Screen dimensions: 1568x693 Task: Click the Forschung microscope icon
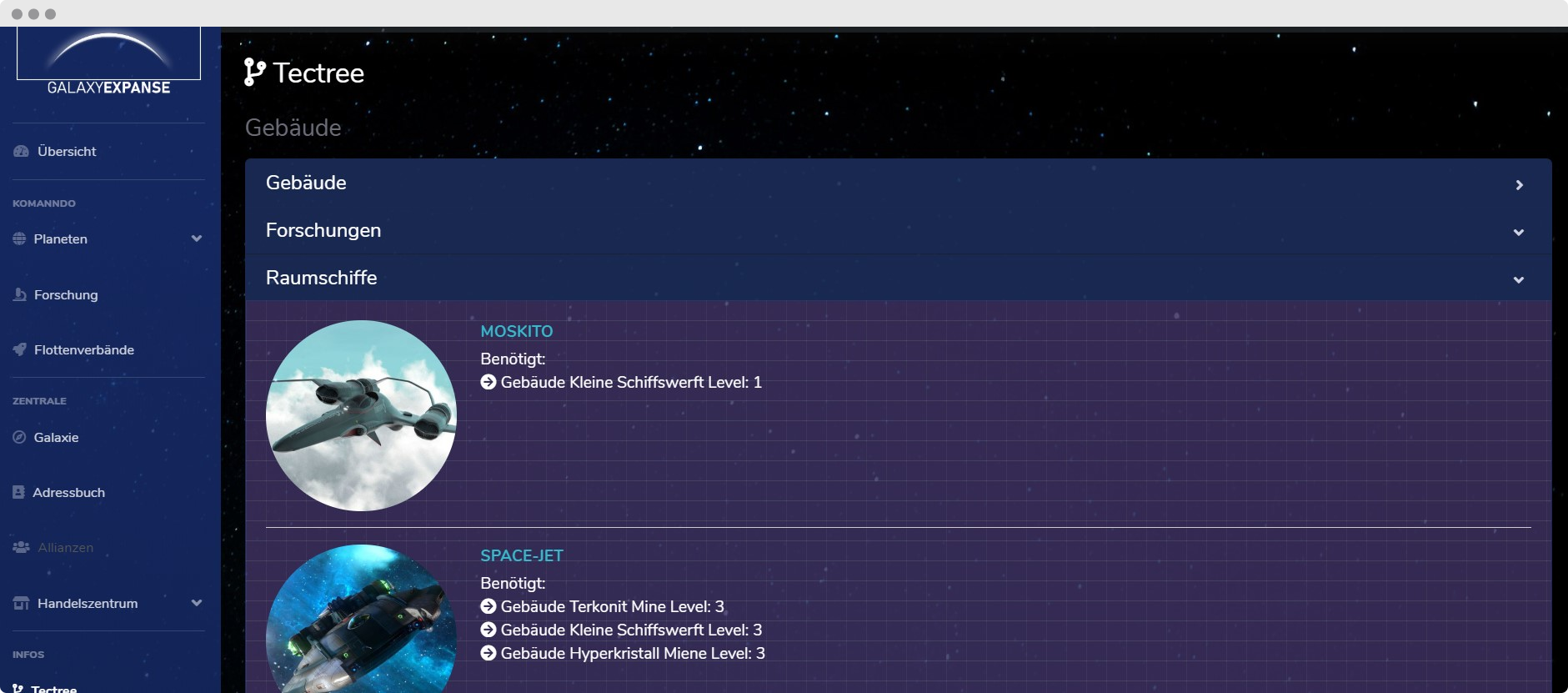(x=20, y=294)
